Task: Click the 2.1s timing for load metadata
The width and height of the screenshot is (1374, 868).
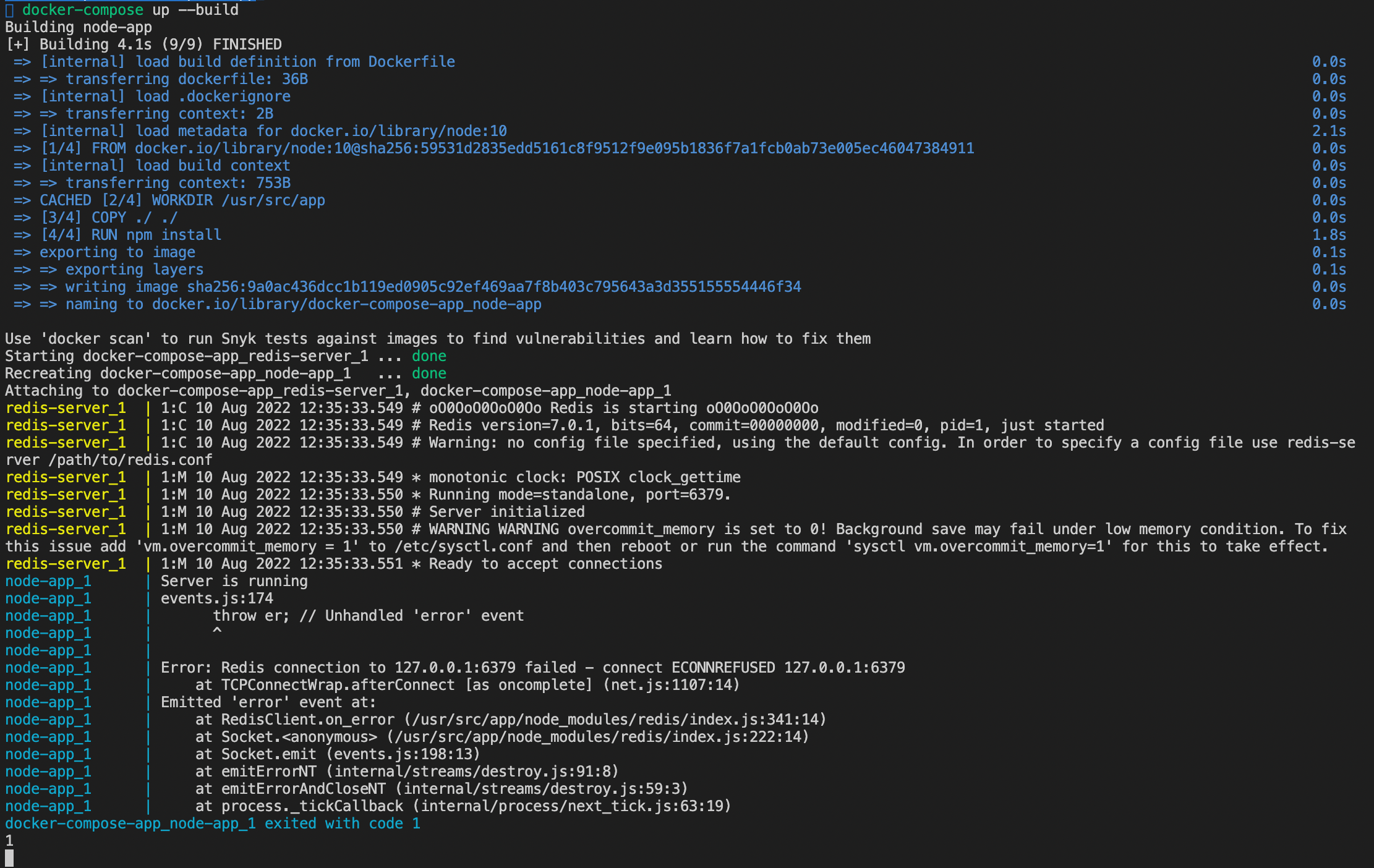Action: tap(1329, 131)
